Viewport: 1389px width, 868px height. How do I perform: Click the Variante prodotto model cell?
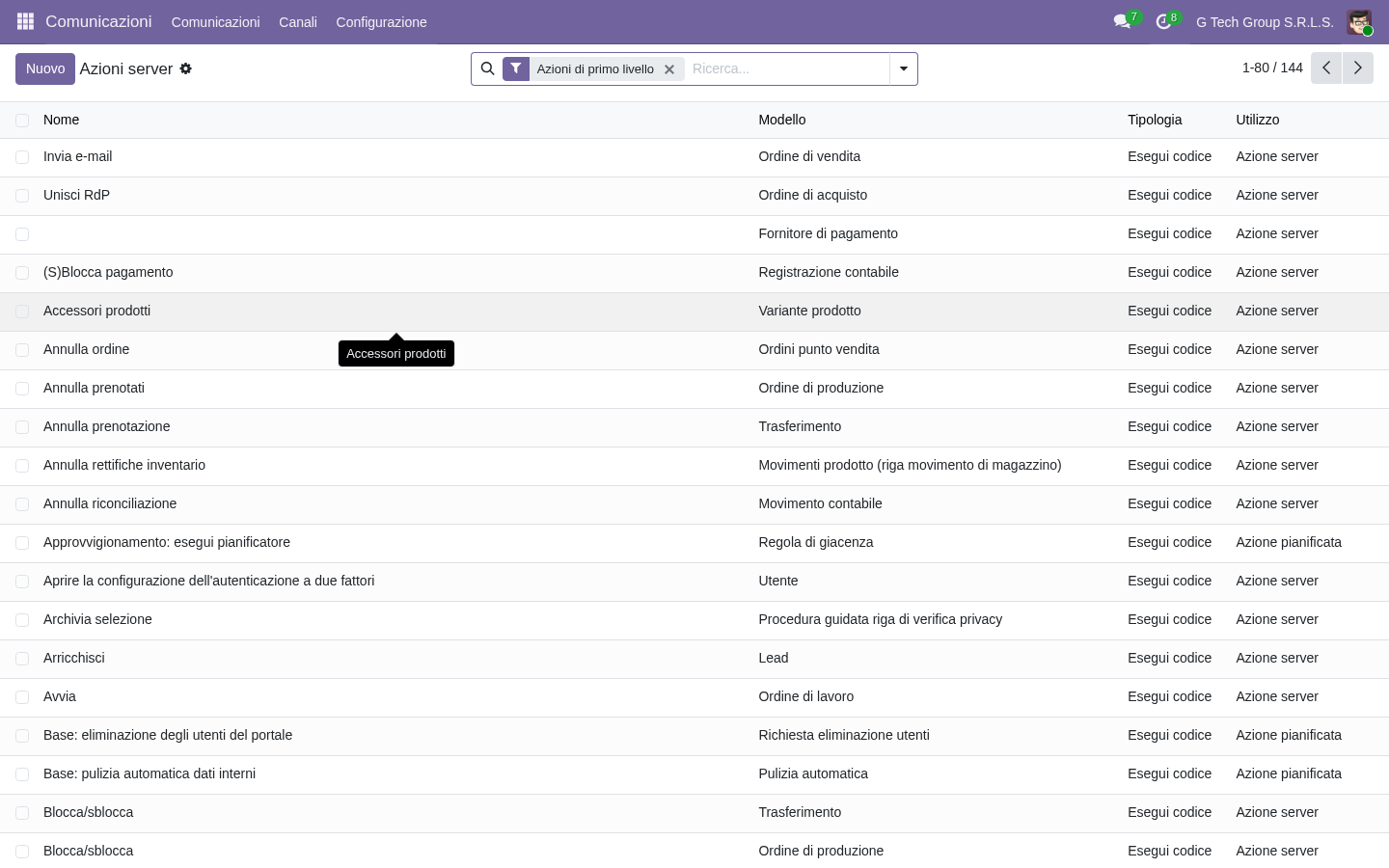[809, 311]
